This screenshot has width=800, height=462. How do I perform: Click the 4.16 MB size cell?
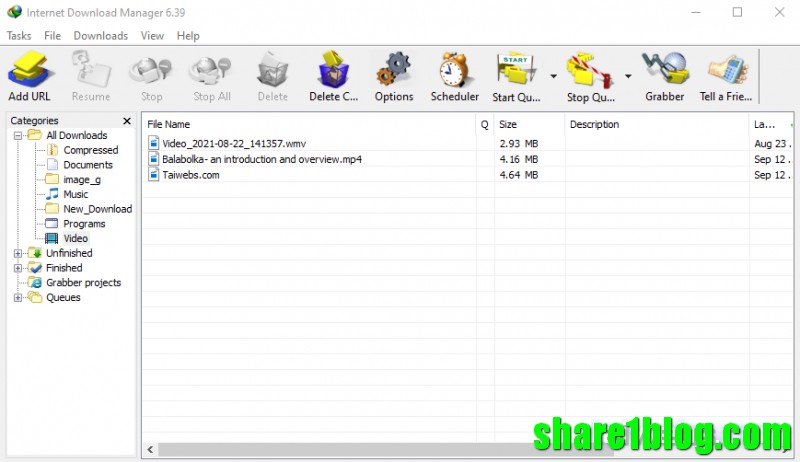518,159
